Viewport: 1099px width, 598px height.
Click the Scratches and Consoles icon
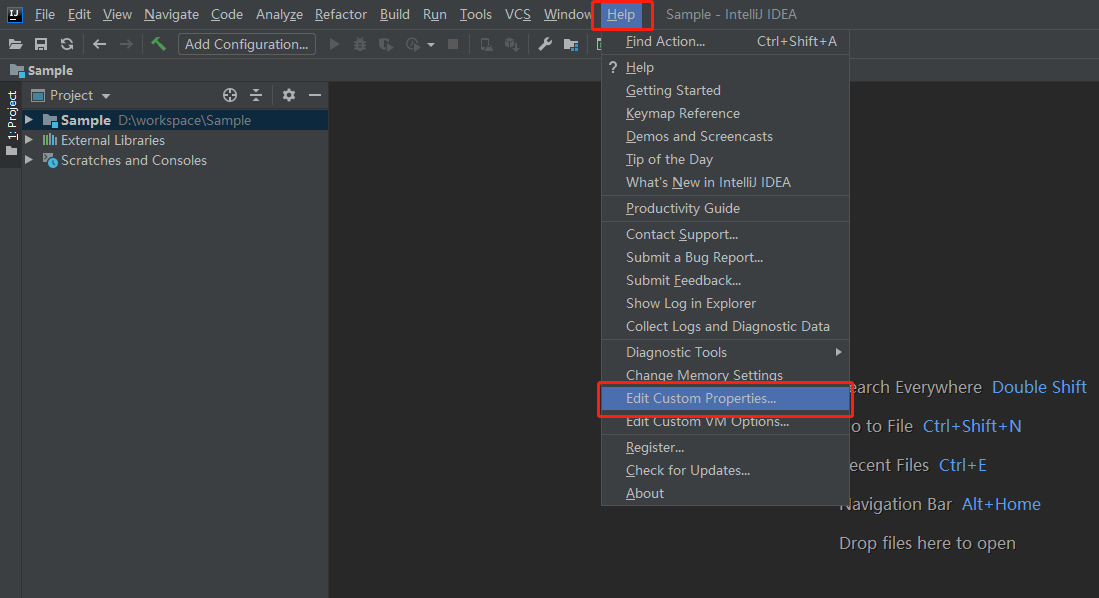pyautogui.click(x=50, y=161)
